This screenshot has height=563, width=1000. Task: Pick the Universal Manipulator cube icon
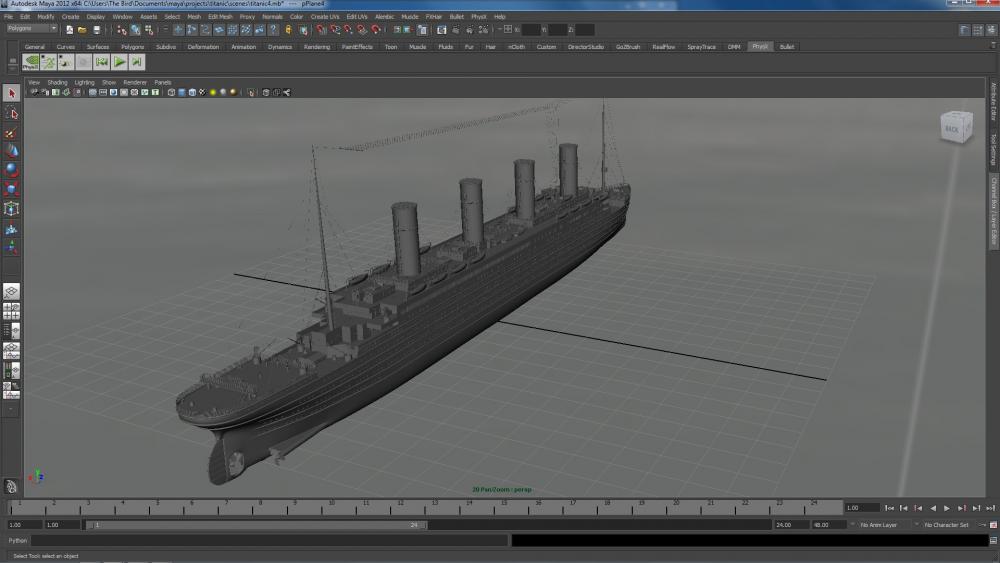[11, 208]
